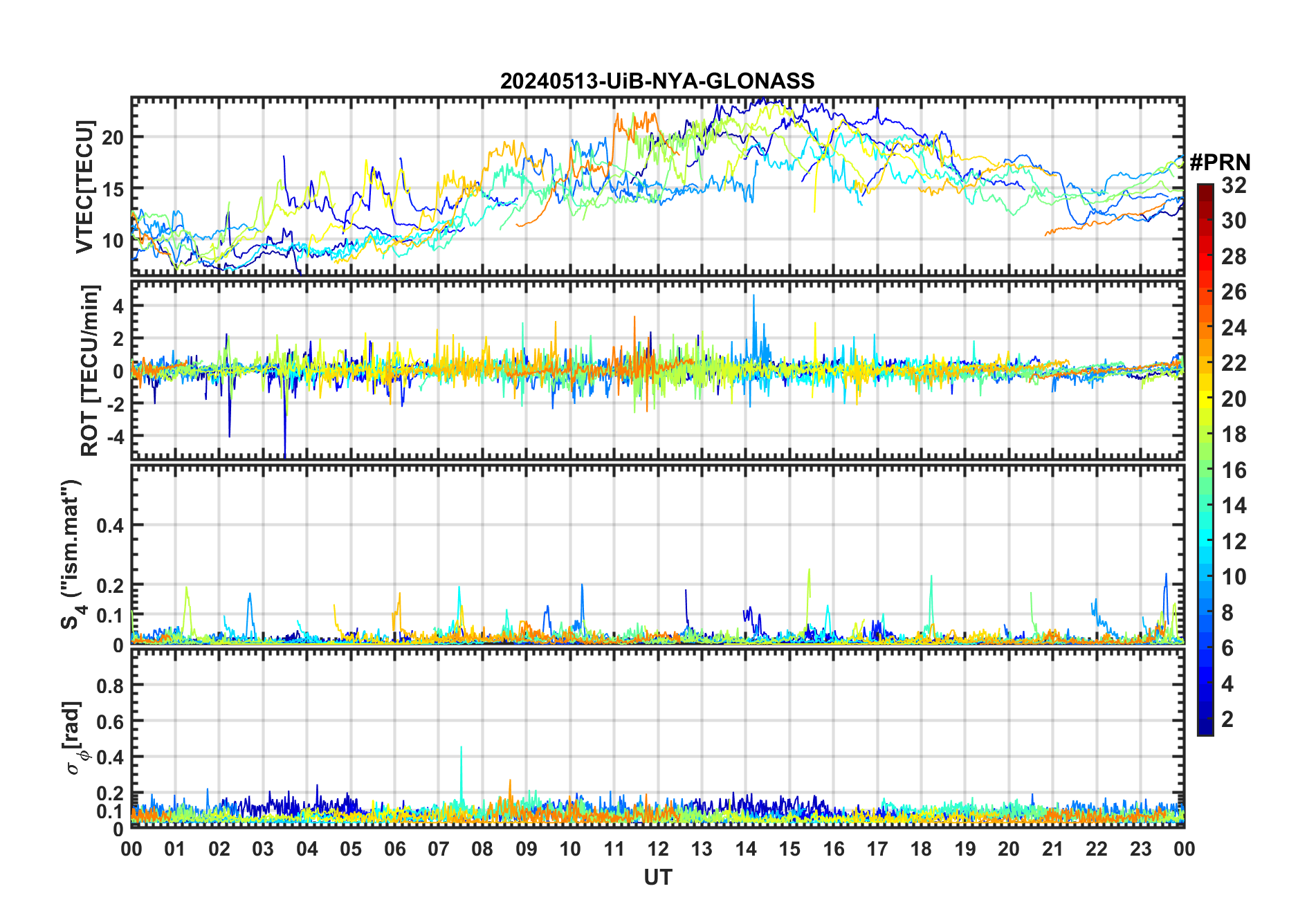
Task: Click the colorbar tick label 4
Action: click(1227, 684)
